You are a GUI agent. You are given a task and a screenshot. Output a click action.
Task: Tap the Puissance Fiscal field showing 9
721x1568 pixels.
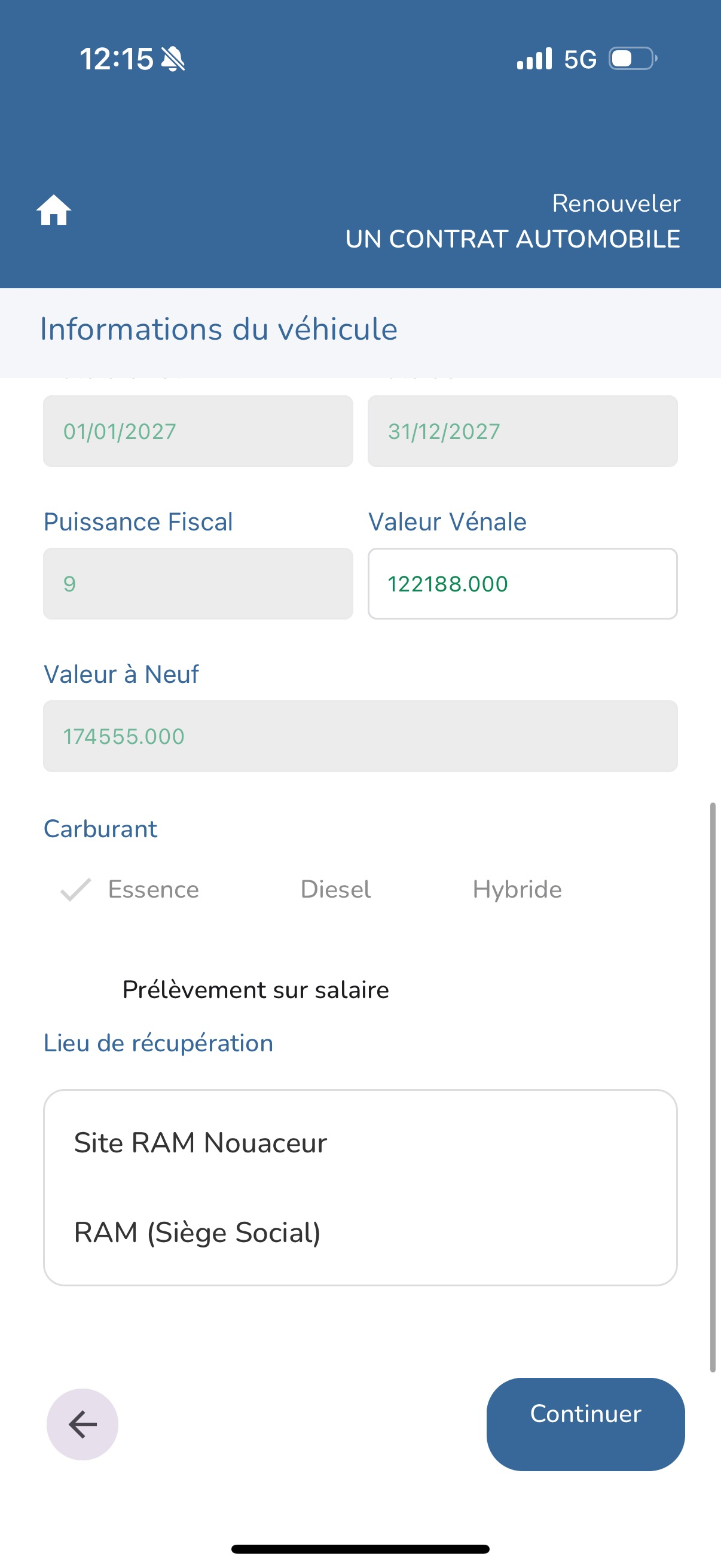(198, 584)
